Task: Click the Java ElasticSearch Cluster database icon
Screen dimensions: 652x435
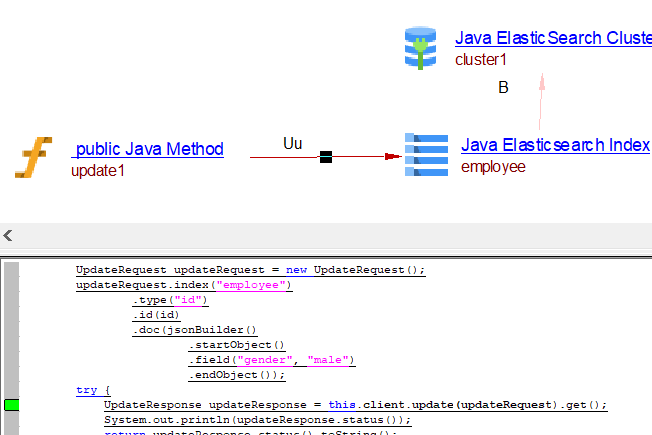Action: [x=421, y=48]
